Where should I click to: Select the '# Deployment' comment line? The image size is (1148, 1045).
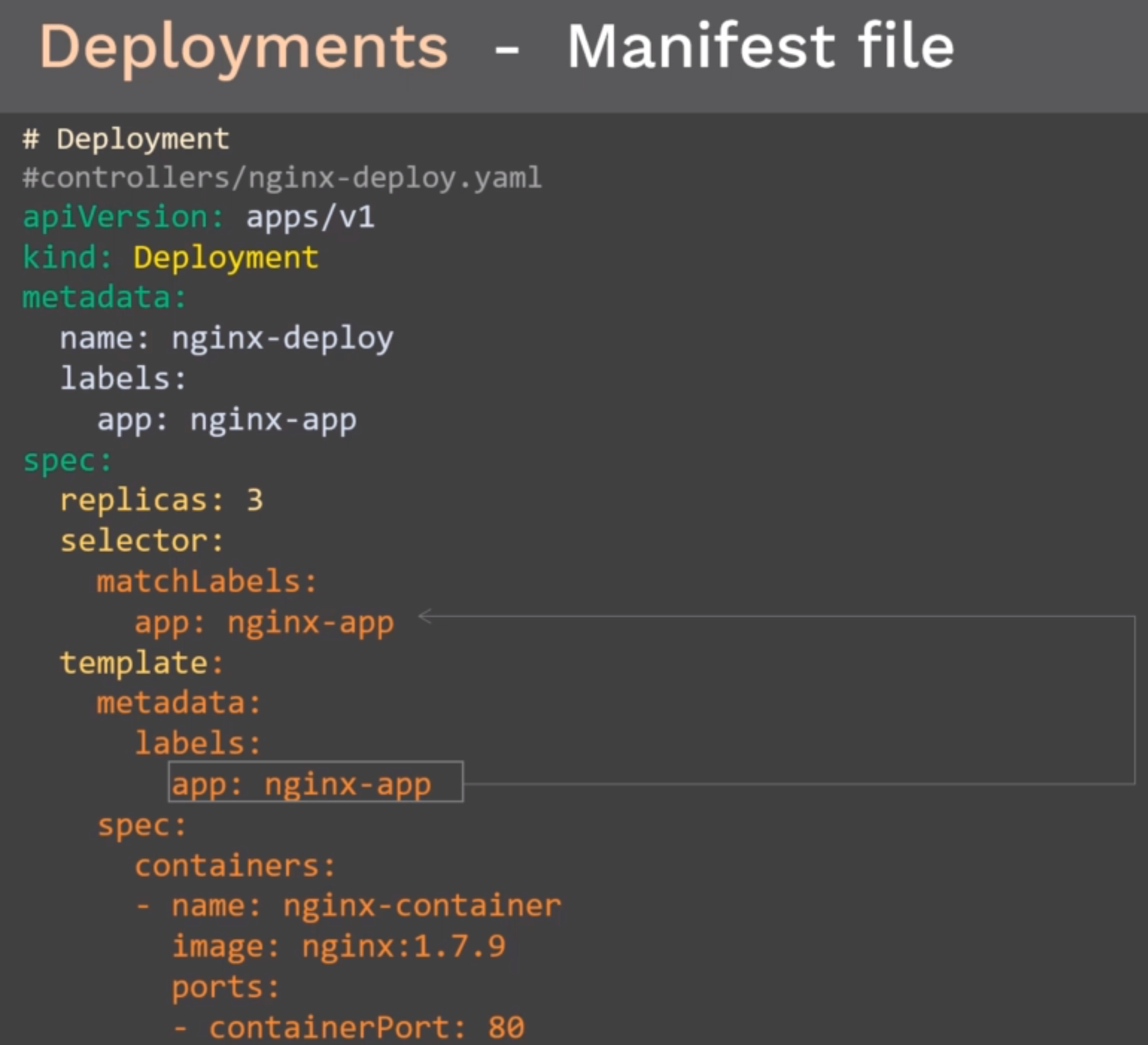pos(126,139)
